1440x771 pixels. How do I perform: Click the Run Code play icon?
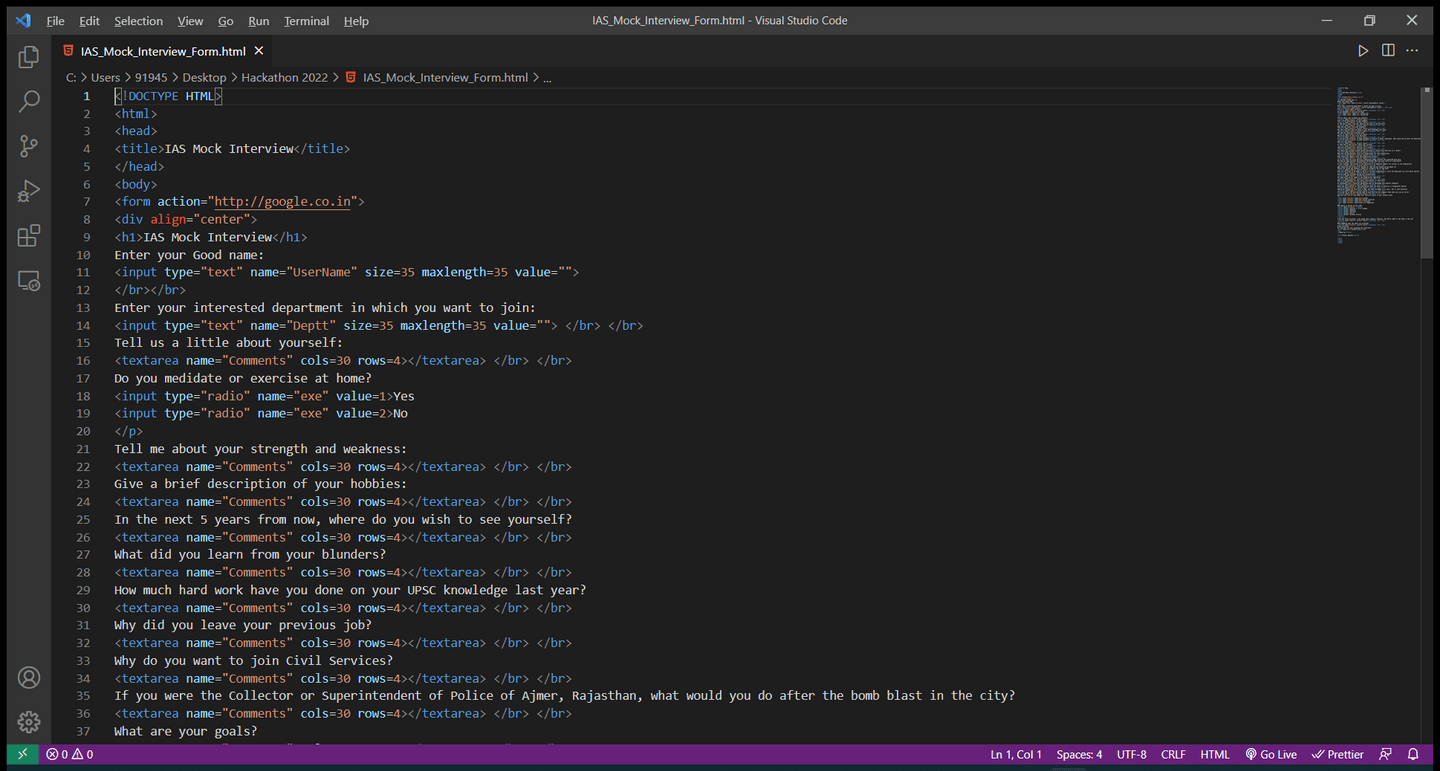(x=1363, y=51)
